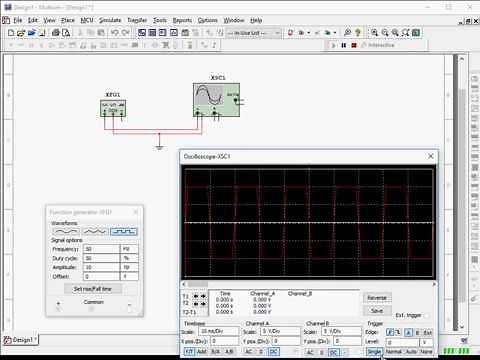Open the help question mark icon
480x360 pixels.
click(x=358, y=33)
